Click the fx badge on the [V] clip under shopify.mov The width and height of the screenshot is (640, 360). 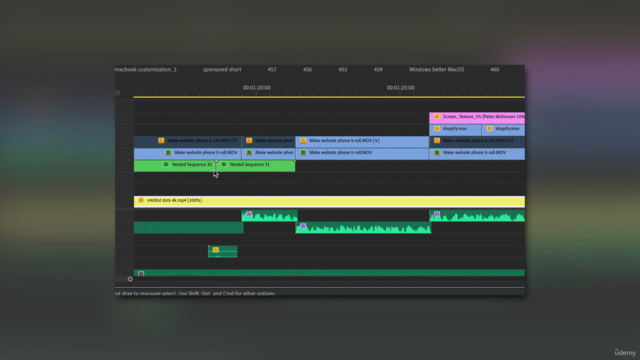437,140
